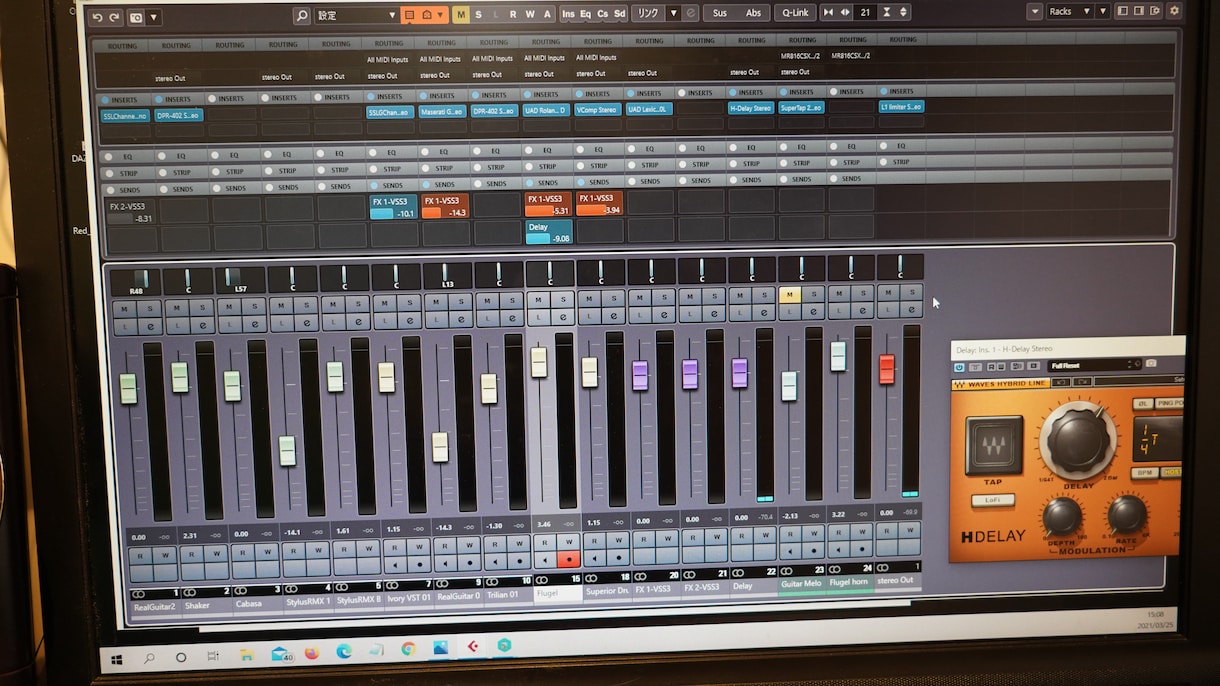Open the H-Delay Stereo insert slot
Screen dimensions: 1220x686
tap(751, 107)
